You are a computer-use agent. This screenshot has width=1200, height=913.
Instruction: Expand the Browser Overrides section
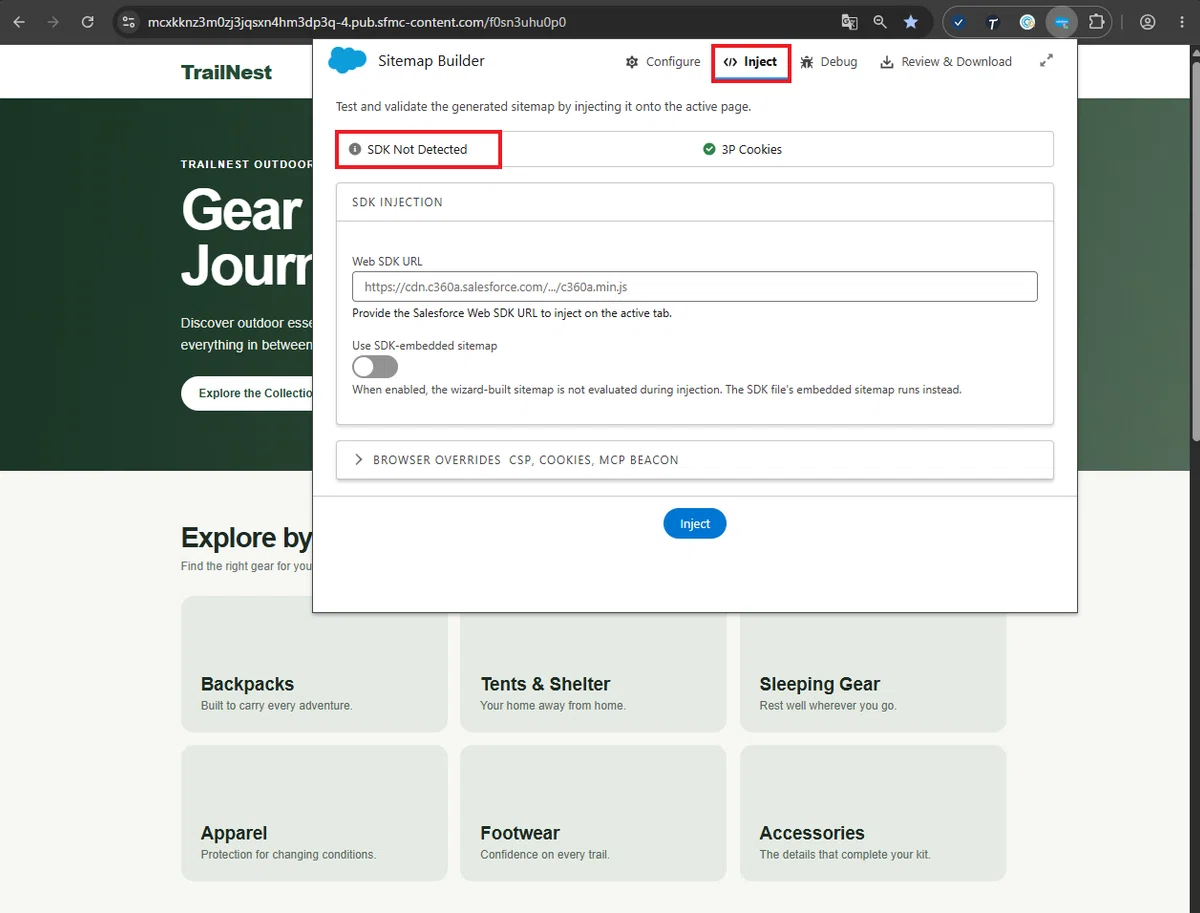pyautogui.click(x=695, y=460)
